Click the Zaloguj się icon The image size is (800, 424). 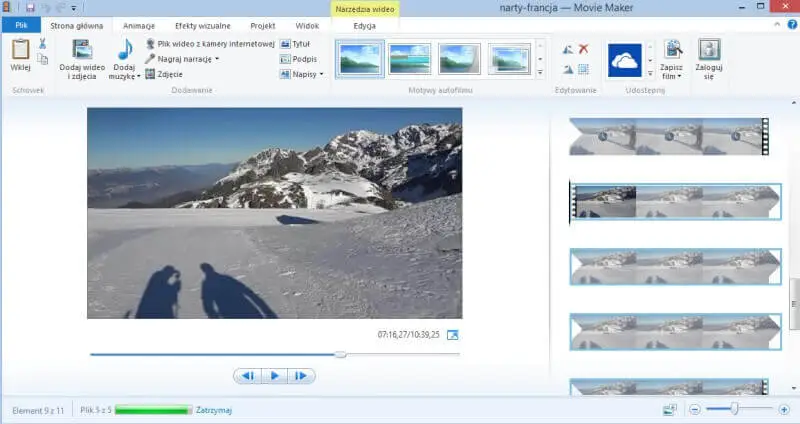[x=709, y=50]
